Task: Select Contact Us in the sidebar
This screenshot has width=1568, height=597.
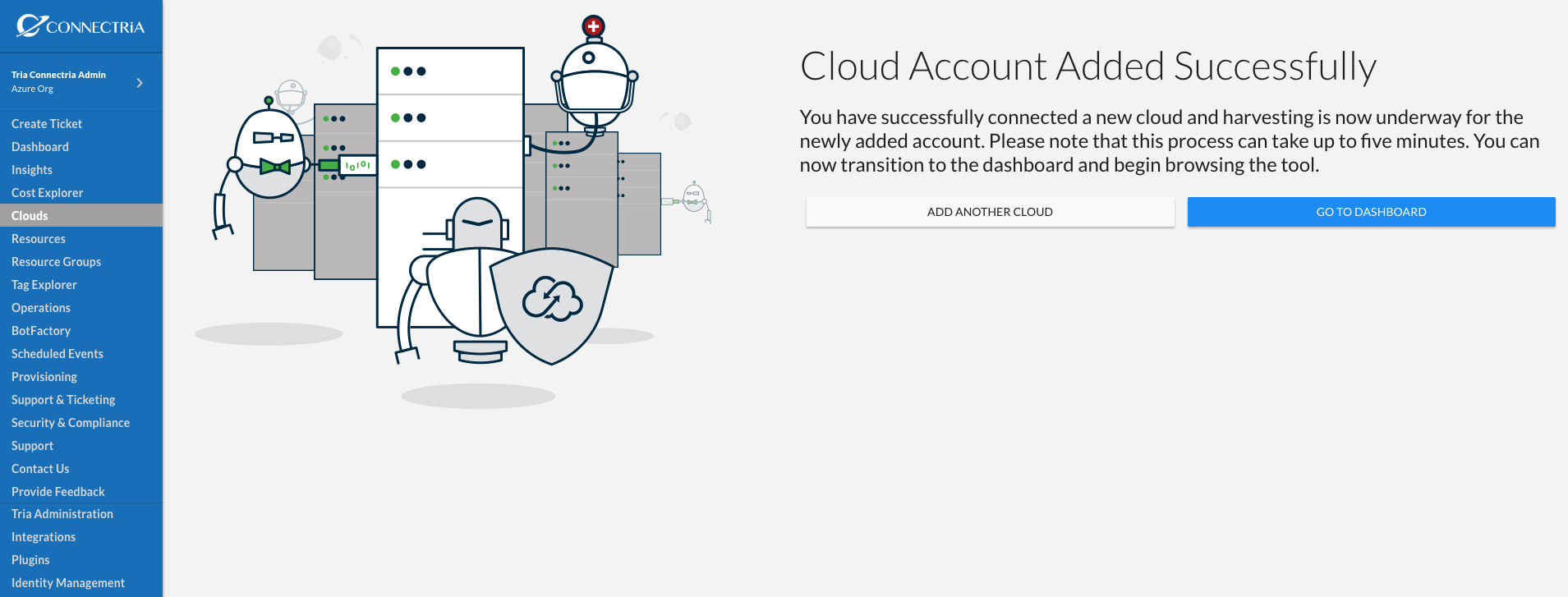Action: (x=40, y=469)
